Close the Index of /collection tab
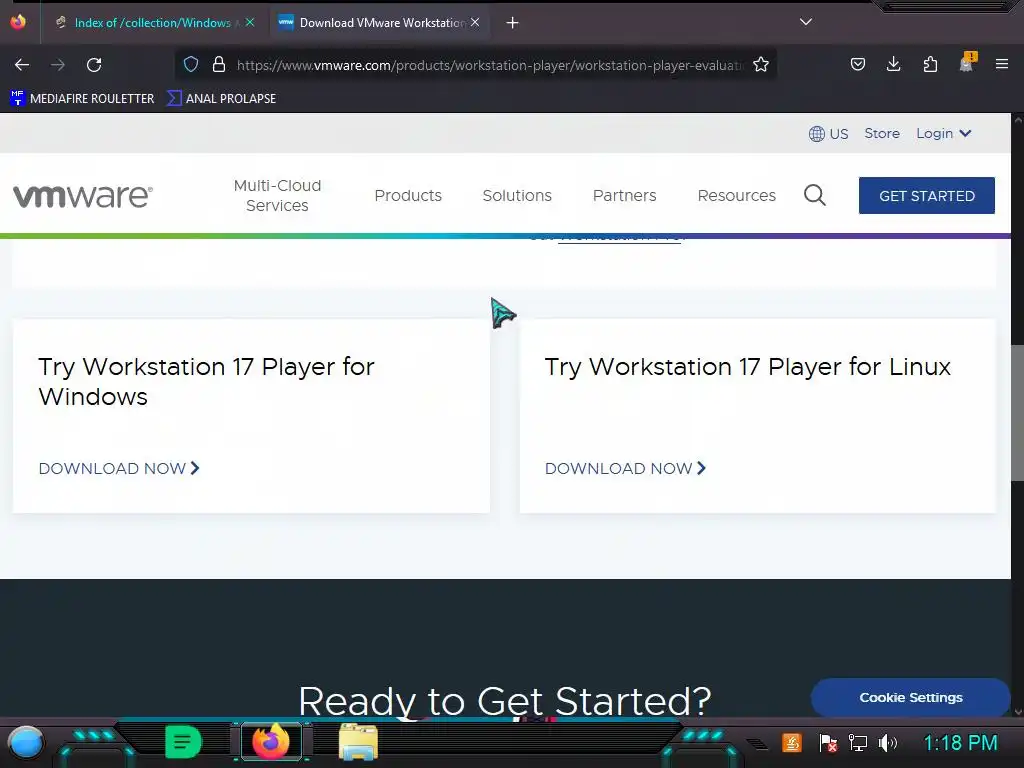1024x768 pixels. pos(249,22)
